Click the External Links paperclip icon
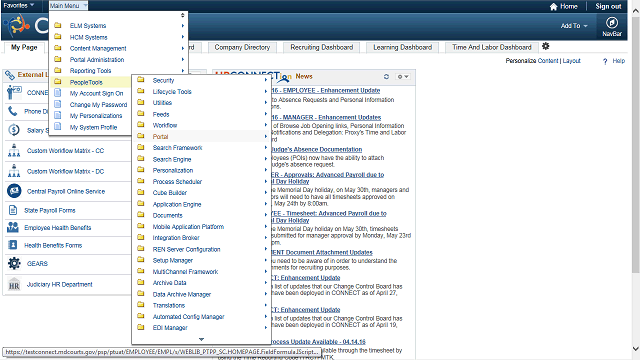The width and height of the screenshot is (640, 360). [x=10, y=75]
